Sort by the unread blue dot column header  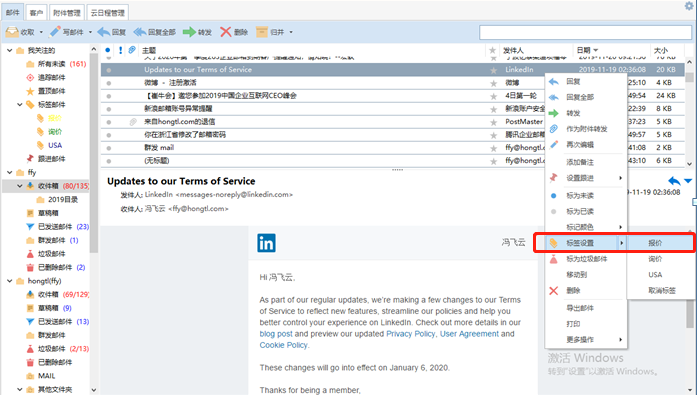click(108, 50)
